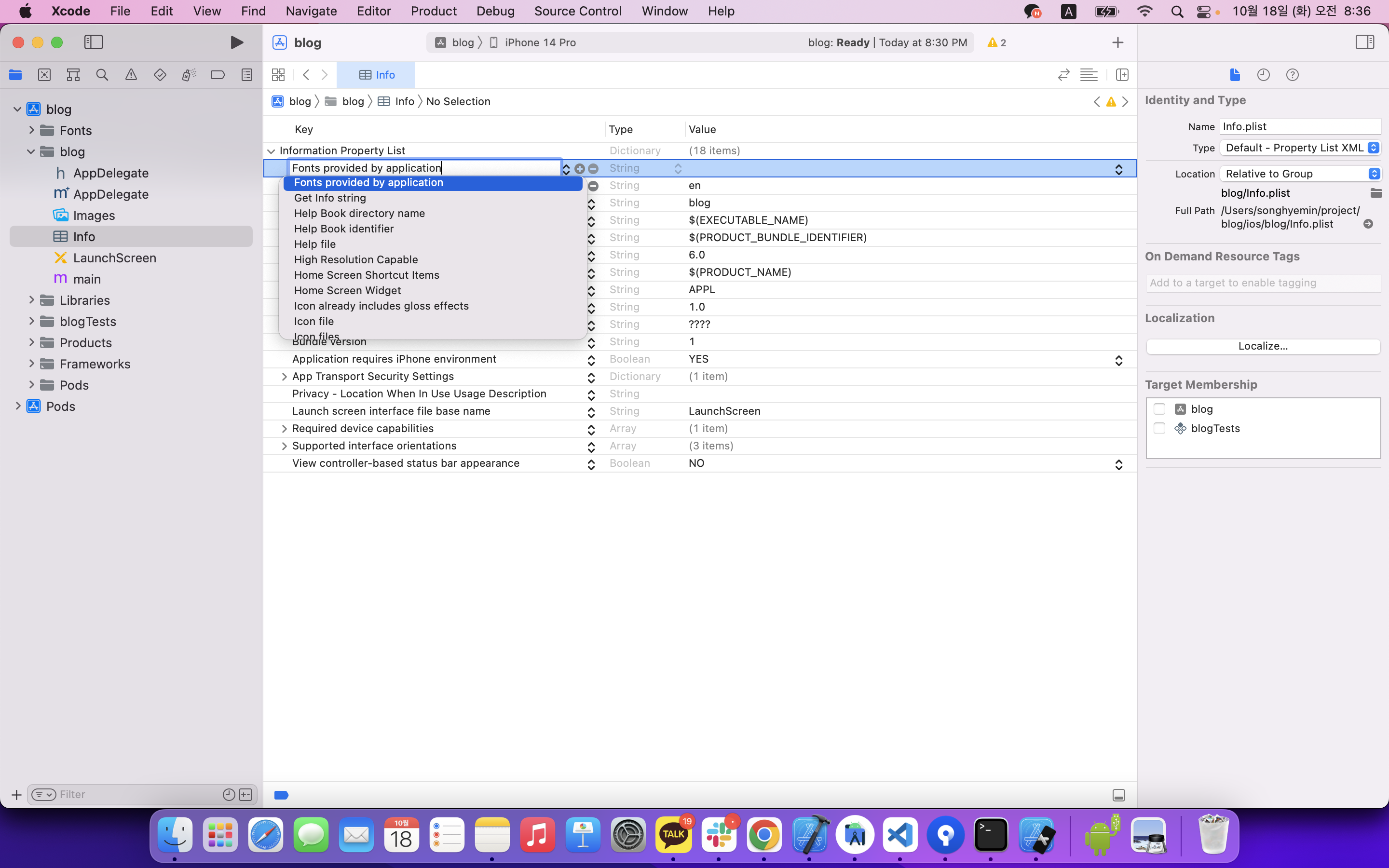
Task: Click the Localize... button
Action: coord(1262,346)
